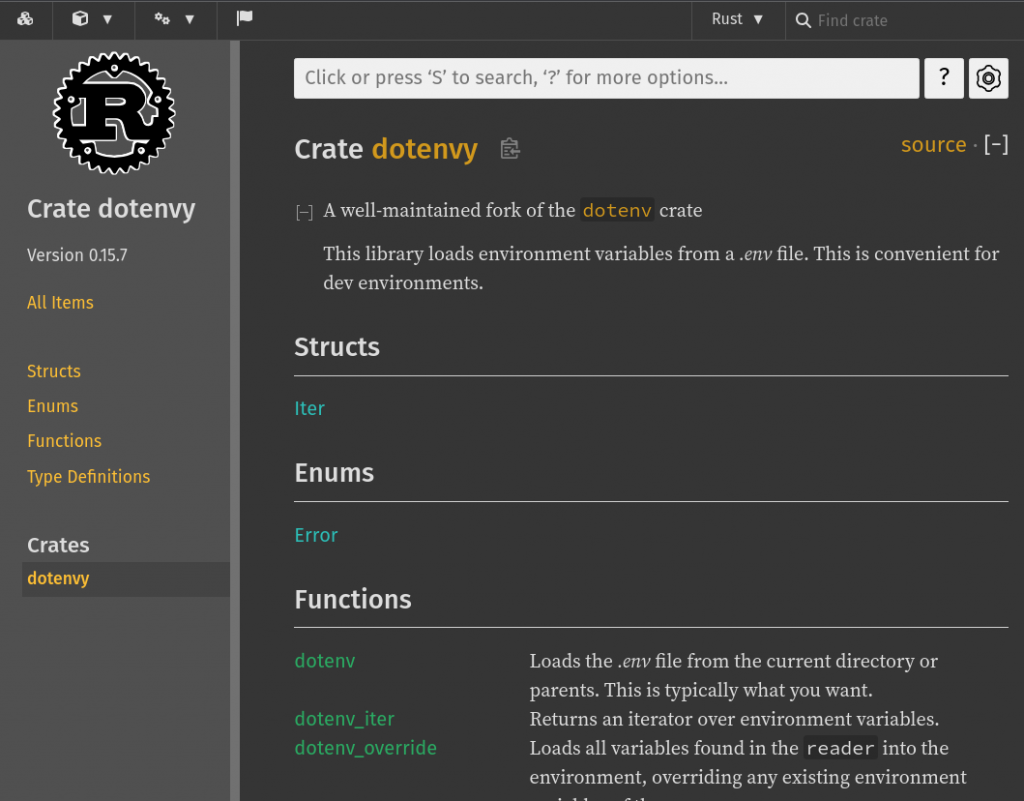Select dotenvy in the Crates list

[58, 579]
